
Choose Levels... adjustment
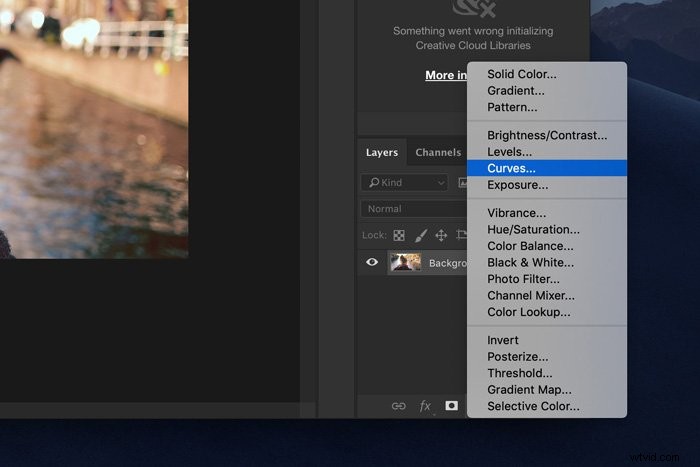tap(546, 152)
